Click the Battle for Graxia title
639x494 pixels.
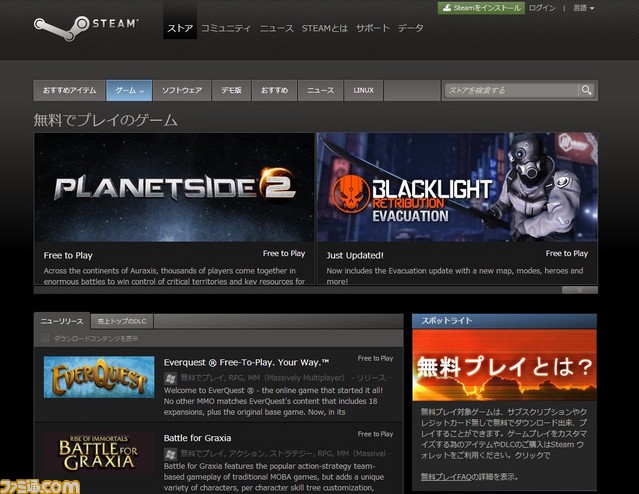[x=197, y=438]
